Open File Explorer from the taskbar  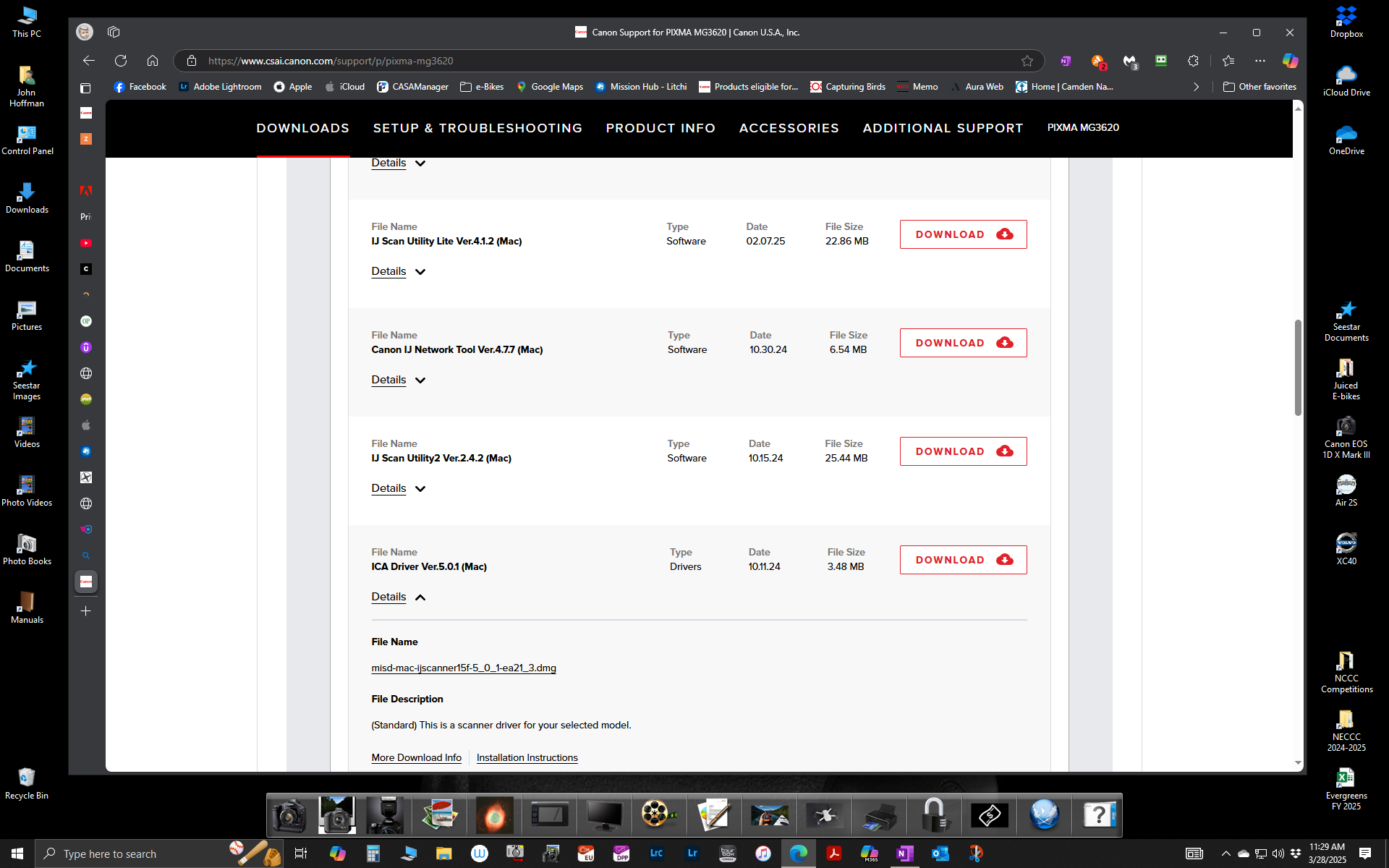[443, 854]
